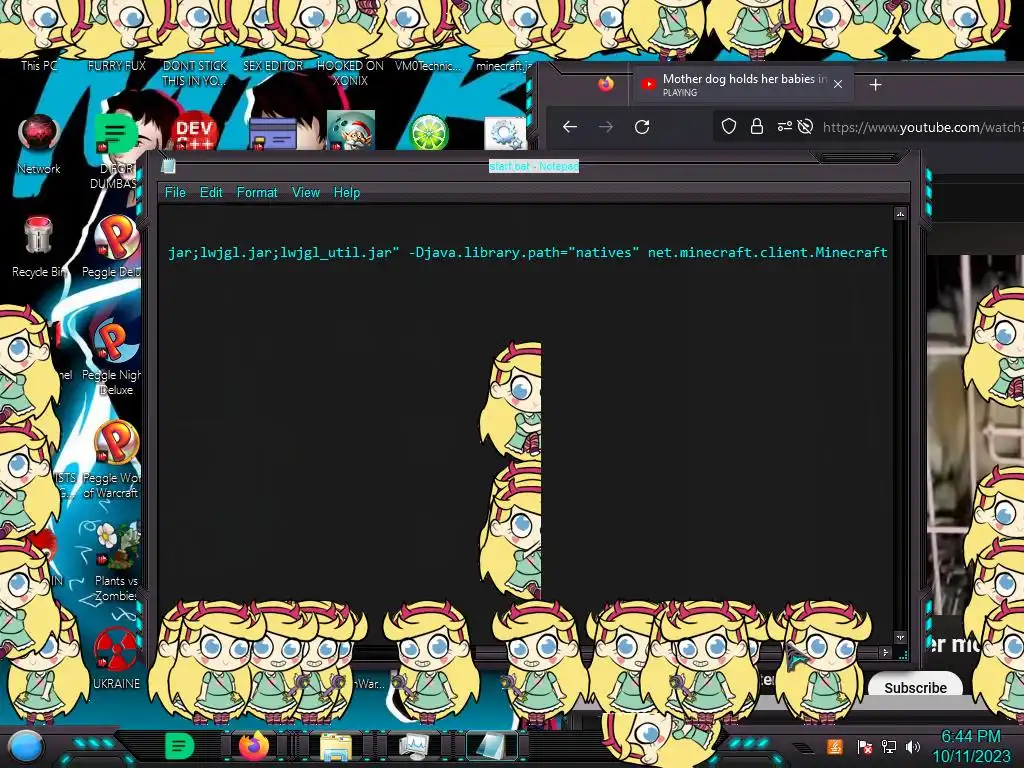Open File Explorer from the taskbar
This screenshot has width=1024, height=768.
click(x=335, y=746)
